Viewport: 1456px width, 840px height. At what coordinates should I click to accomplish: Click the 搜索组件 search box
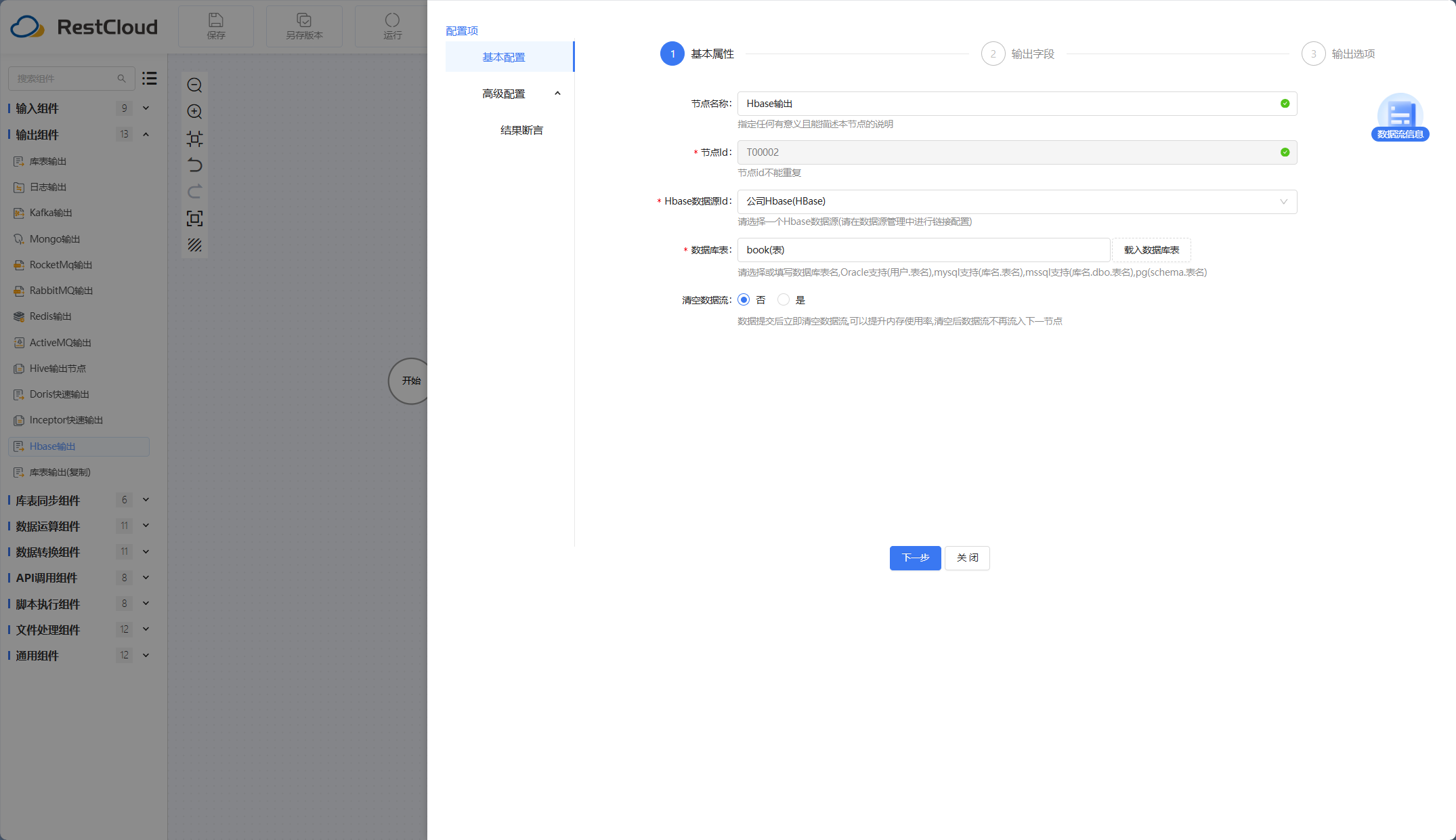71,79
